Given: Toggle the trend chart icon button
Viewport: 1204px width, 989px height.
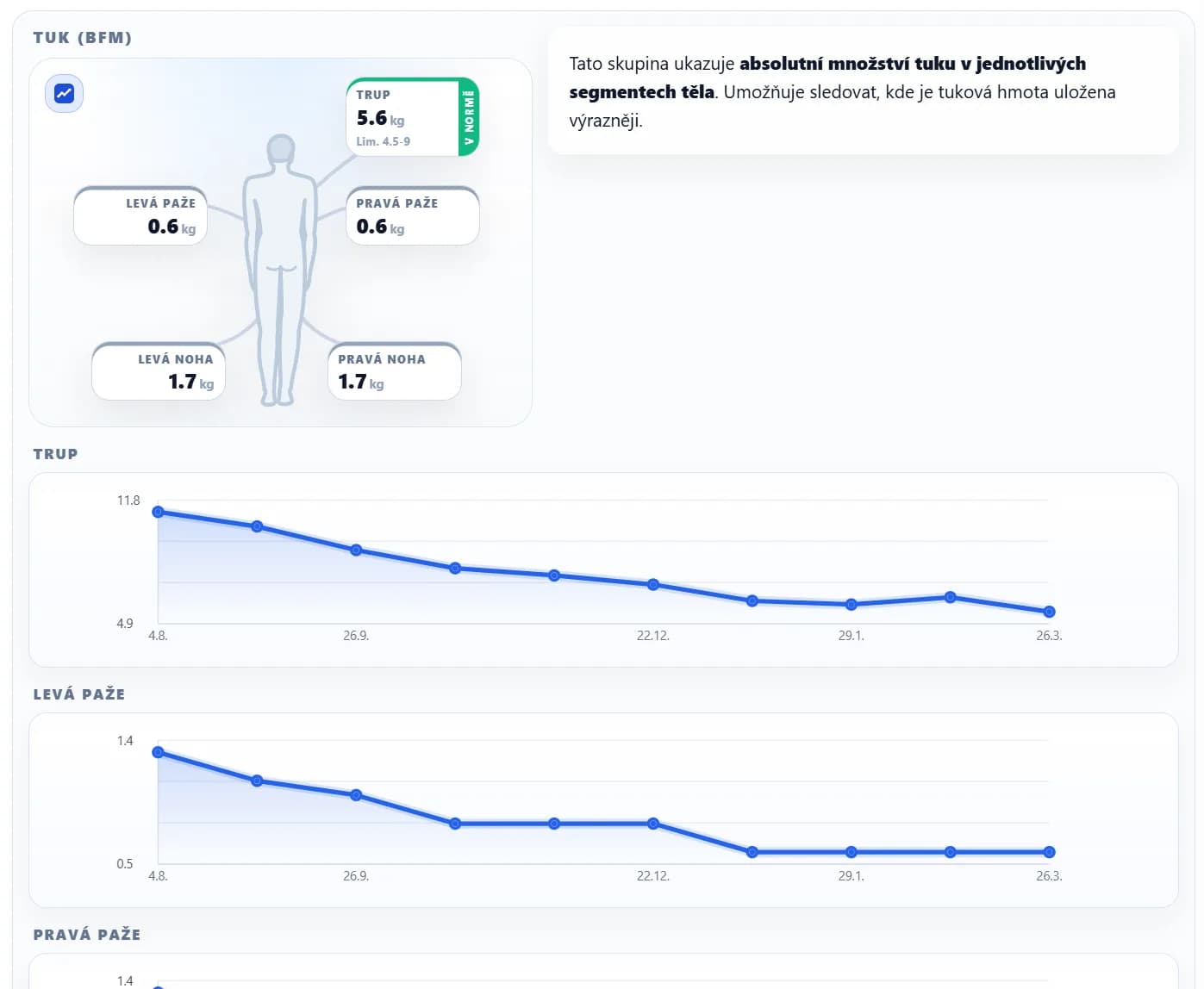Looking at the screenshot, I should point(64,93).
